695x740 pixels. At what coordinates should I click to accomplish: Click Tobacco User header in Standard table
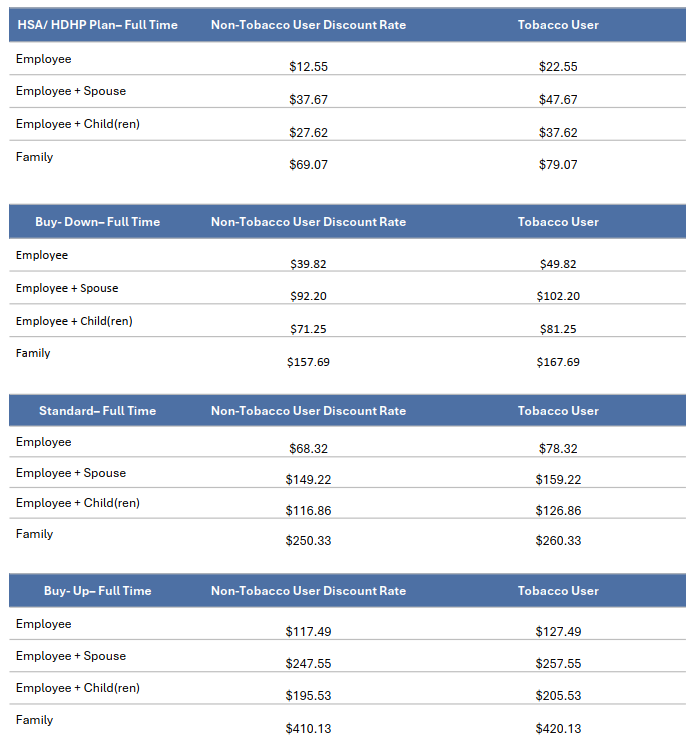(x=558, y=411)
